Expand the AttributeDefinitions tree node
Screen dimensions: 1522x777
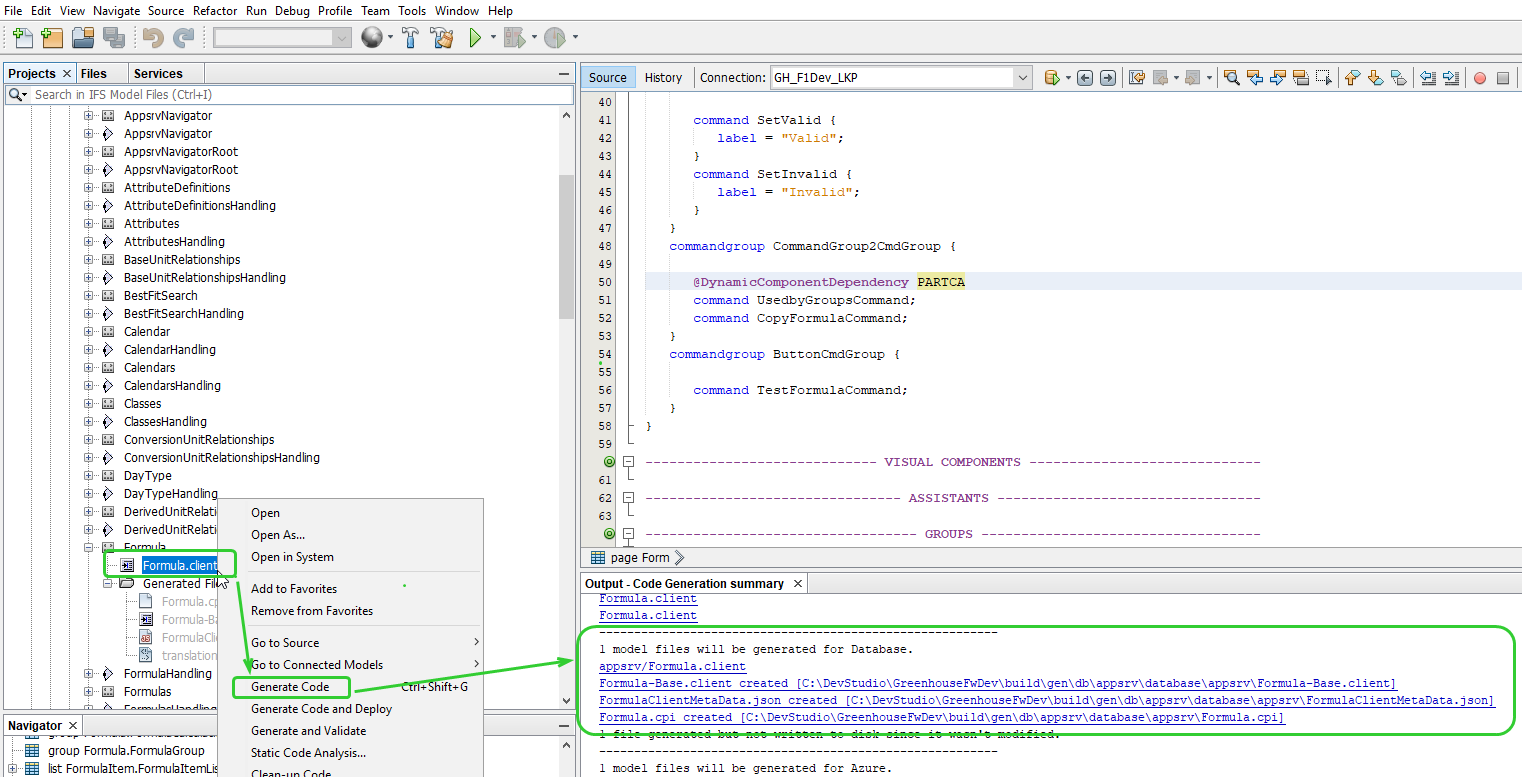(88, 187)
